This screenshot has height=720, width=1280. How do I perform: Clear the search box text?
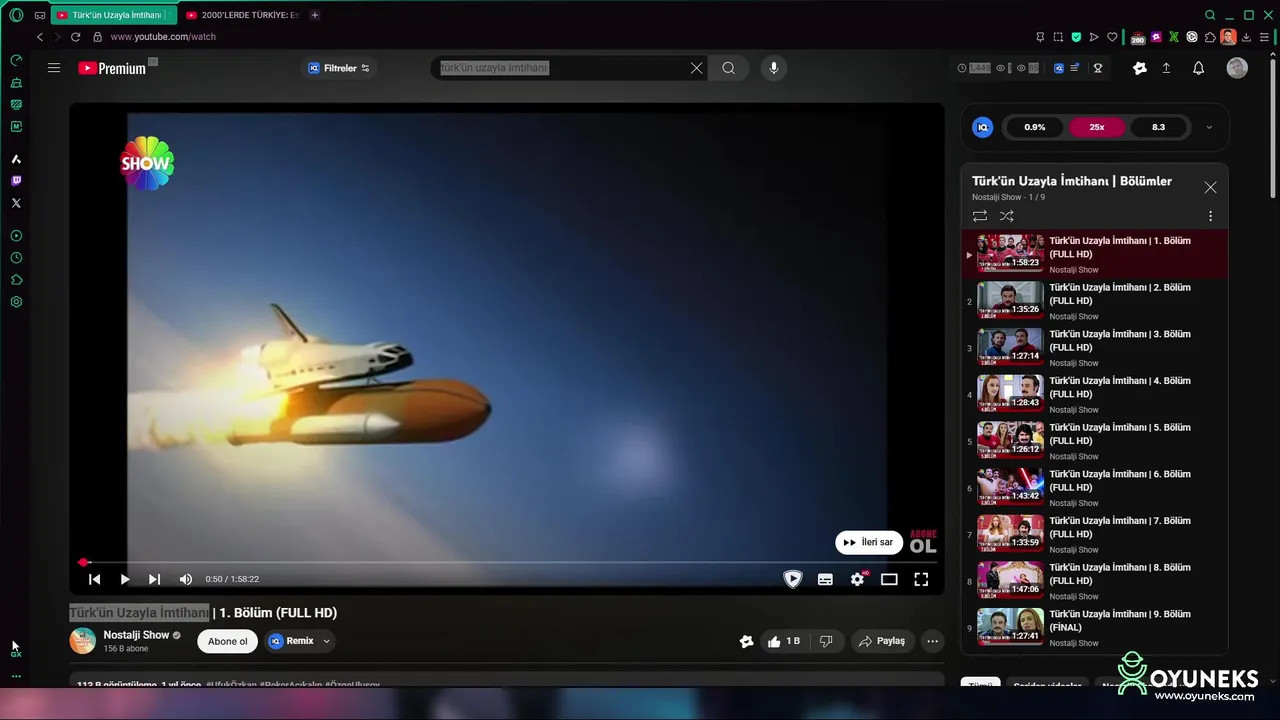696,68
